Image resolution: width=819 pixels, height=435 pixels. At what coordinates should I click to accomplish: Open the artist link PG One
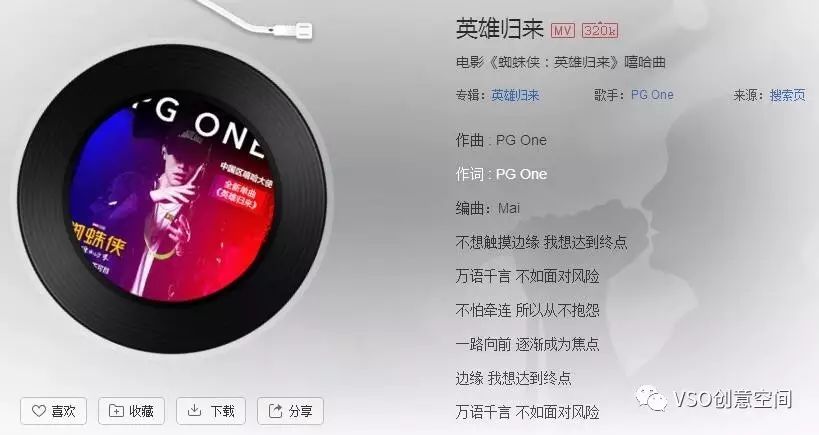652,95
